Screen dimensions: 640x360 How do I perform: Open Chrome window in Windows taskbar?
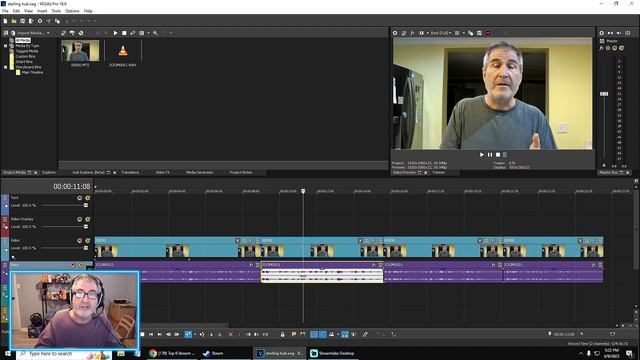(171, 353)
